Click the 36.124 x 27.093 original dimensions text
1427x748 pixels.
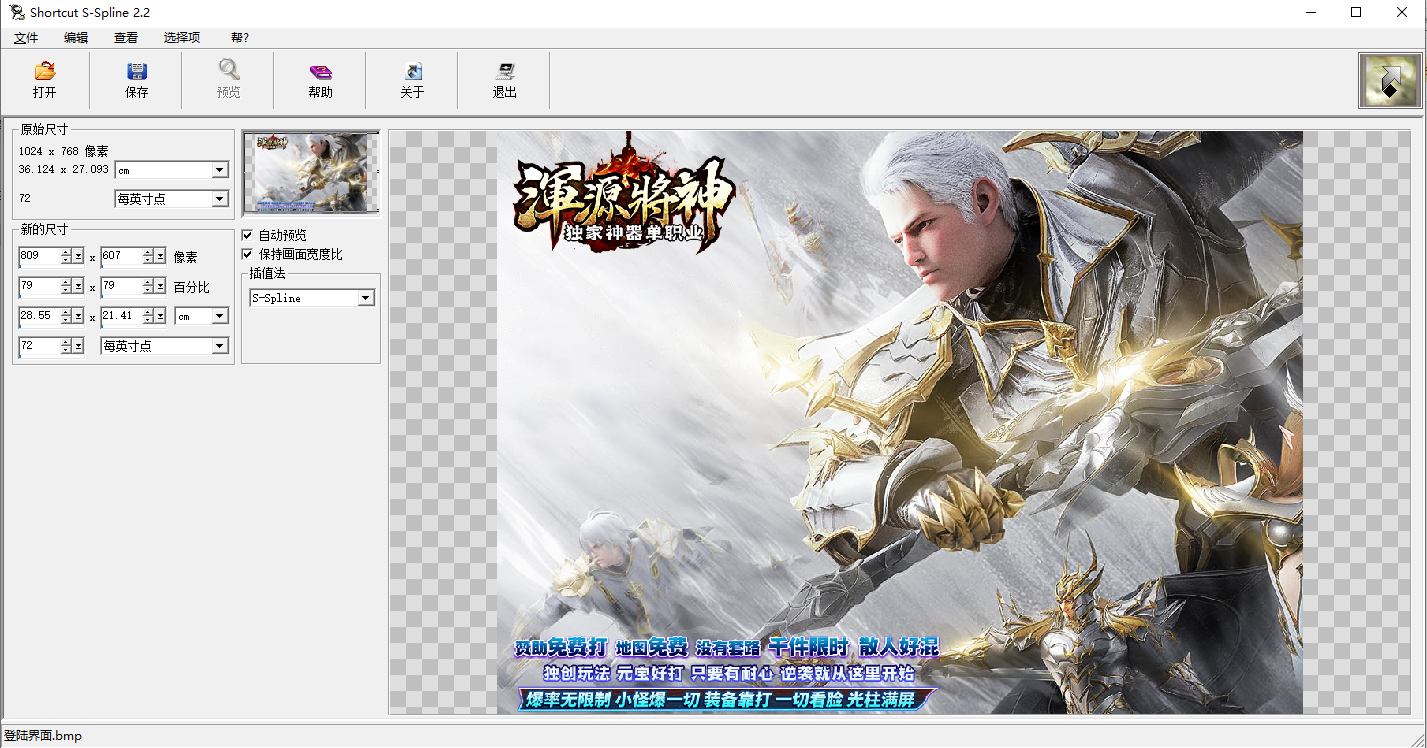click(x=63, y=170)
